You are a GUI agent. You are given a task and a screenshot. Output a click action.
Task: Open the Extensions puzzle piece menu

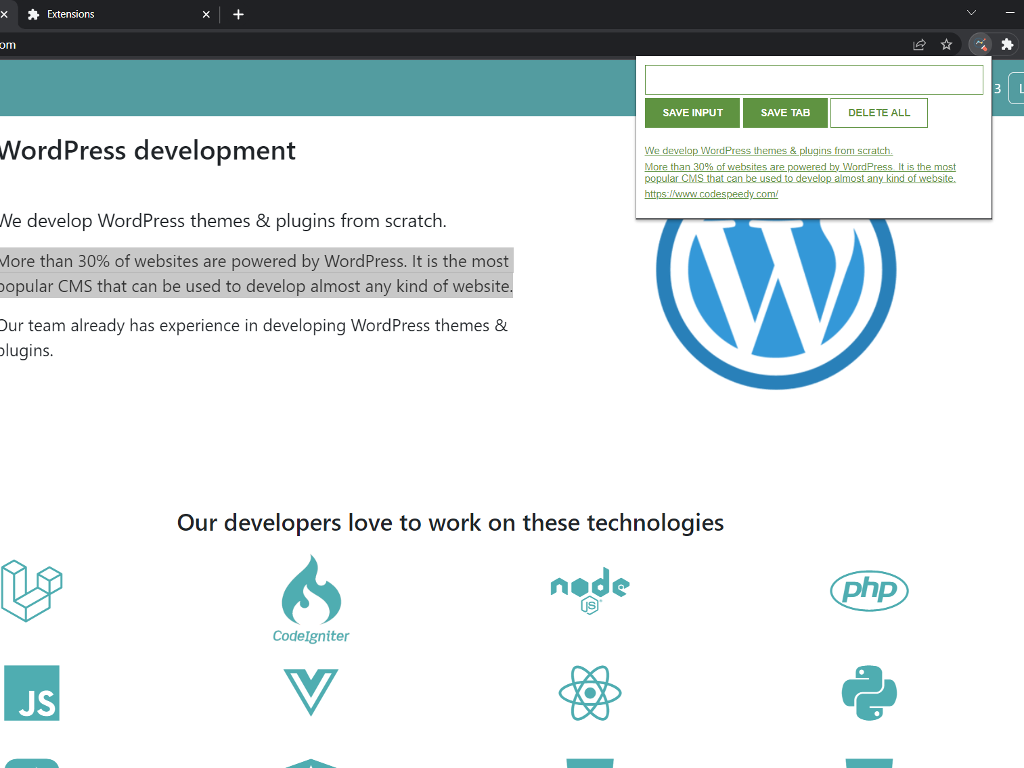point(1007,44)
